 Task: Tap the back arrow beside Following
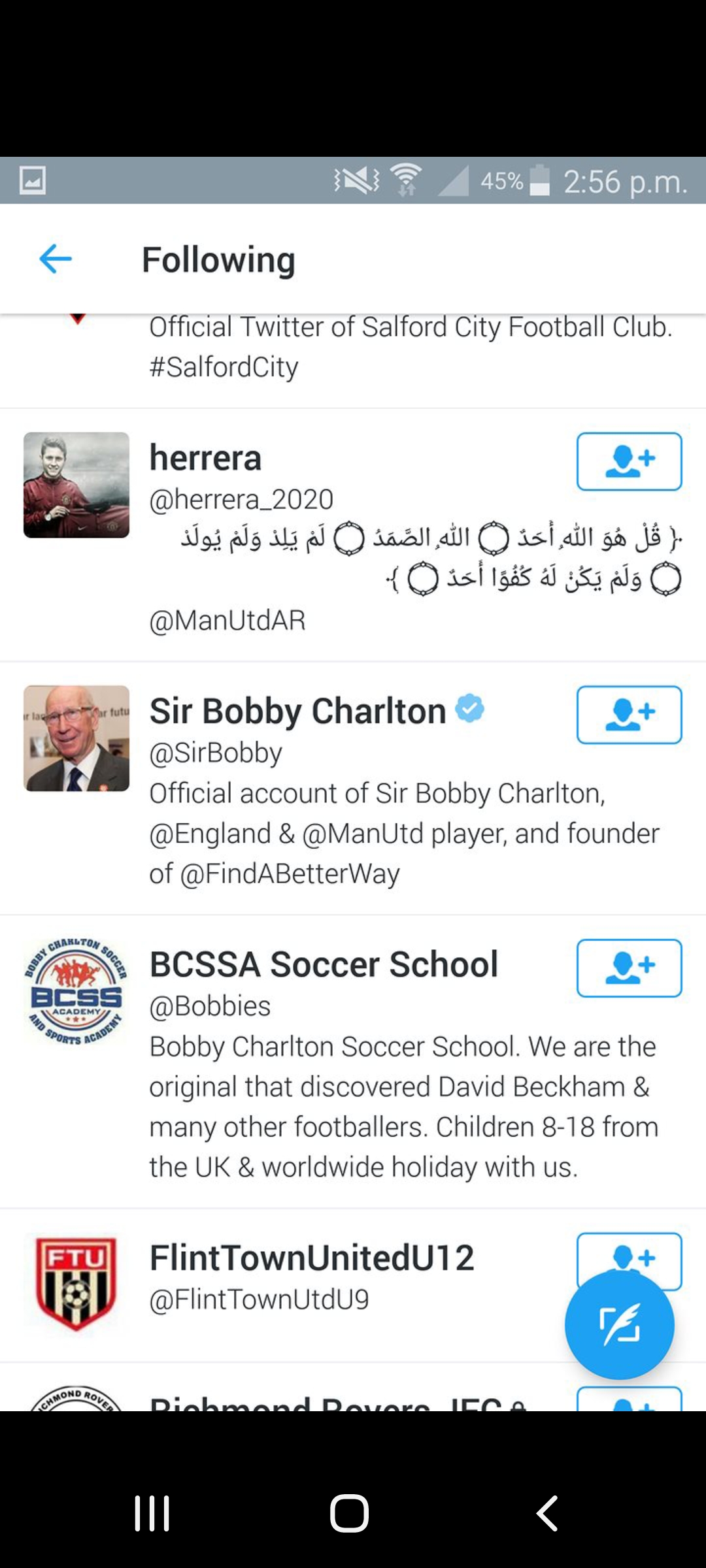[56, 259]
